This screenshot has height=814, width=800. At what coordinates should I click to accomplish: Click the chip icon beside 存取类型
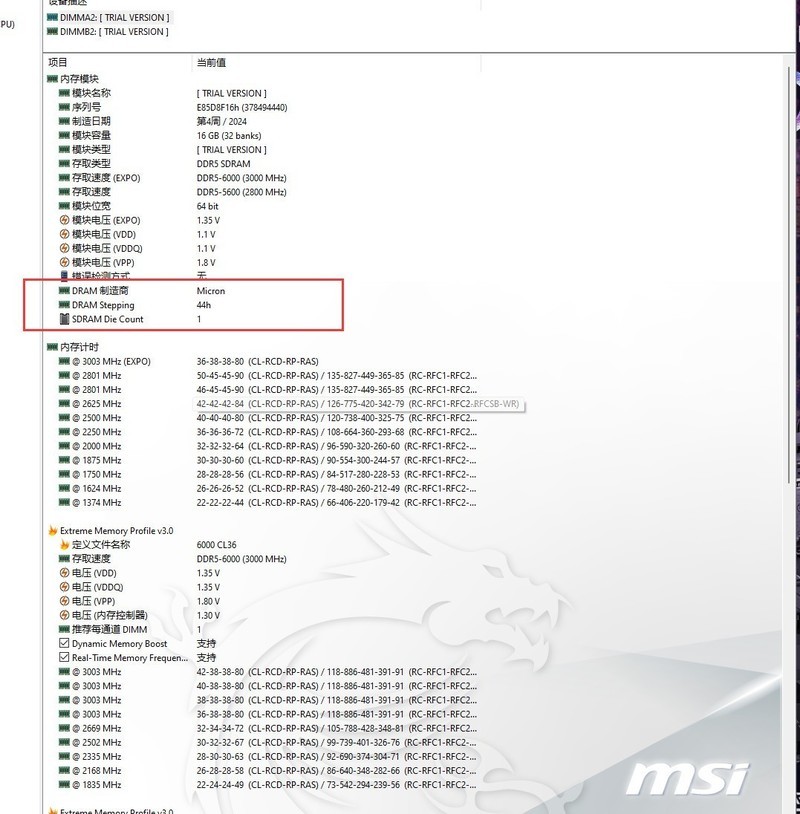pyautogui.click(x=64, y=164)
